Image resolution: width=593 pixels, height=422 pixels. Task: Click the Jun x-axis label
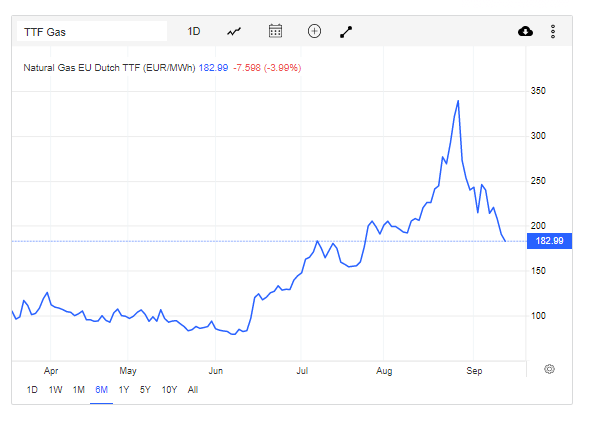216,371
